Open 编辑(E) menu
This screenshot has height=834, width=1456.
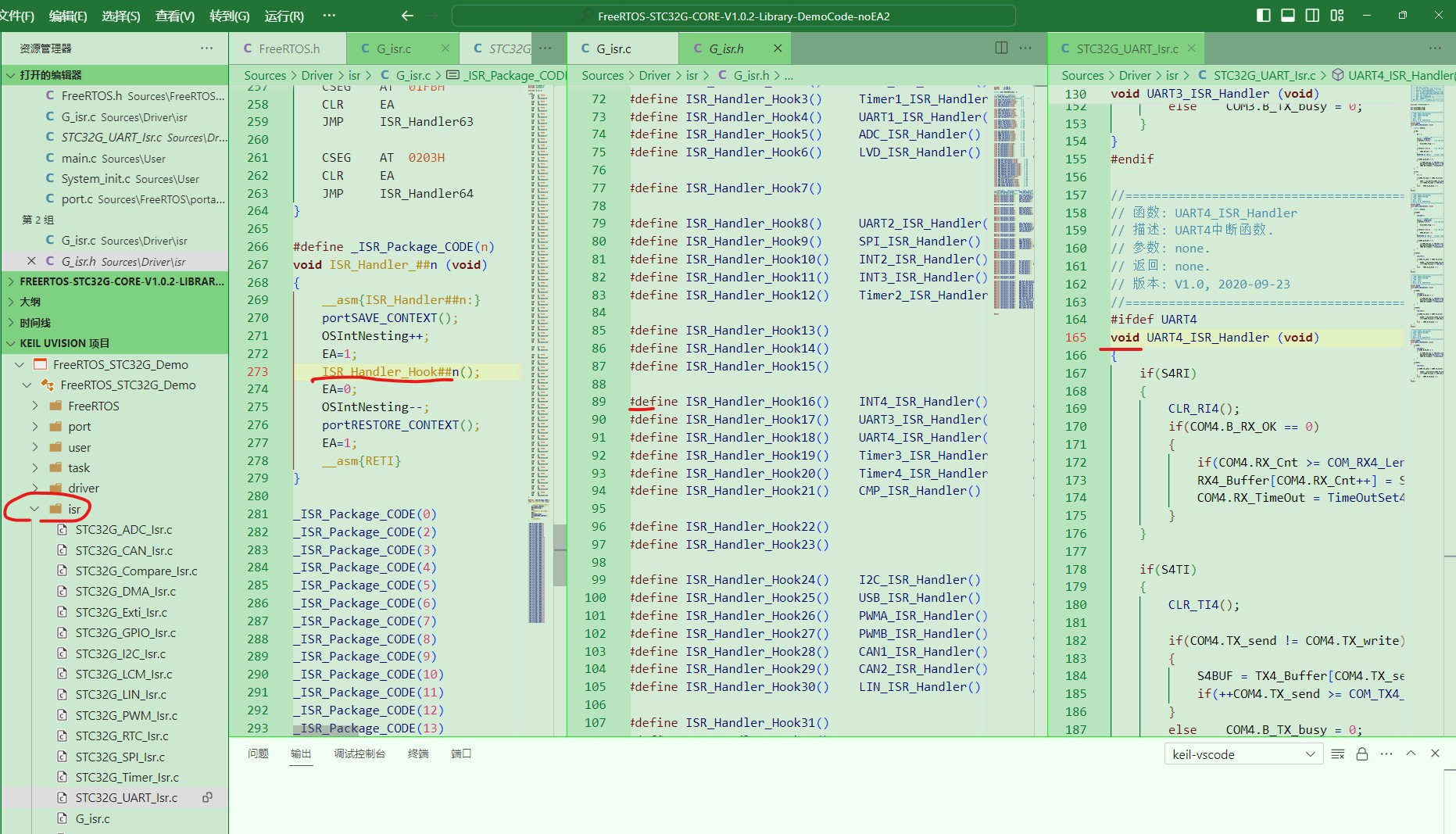pyautogui.click(x=68, y=16)
